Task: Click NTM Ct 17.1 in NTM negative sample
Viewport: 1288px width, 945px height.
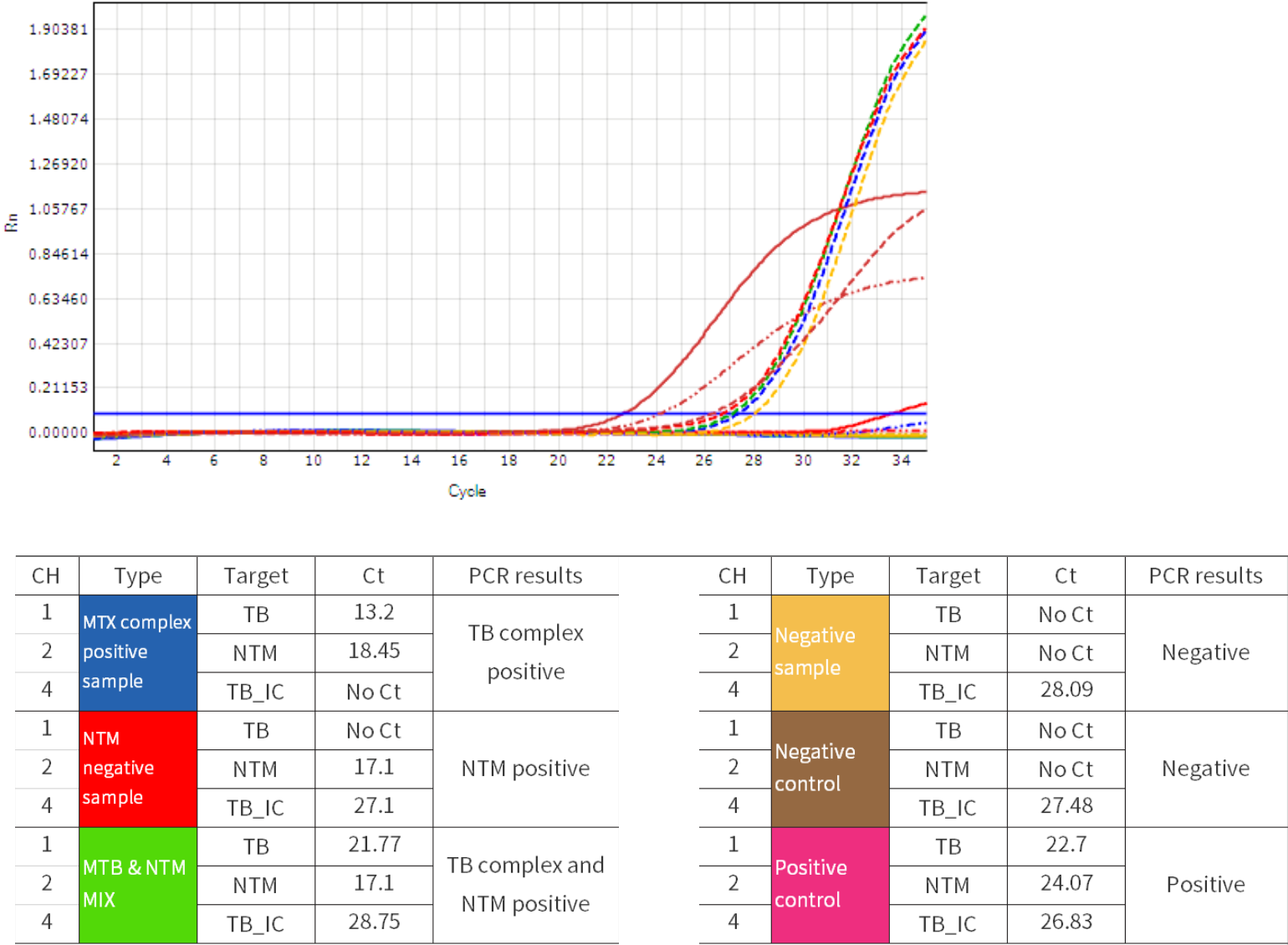Action: [x=374, y=767]
